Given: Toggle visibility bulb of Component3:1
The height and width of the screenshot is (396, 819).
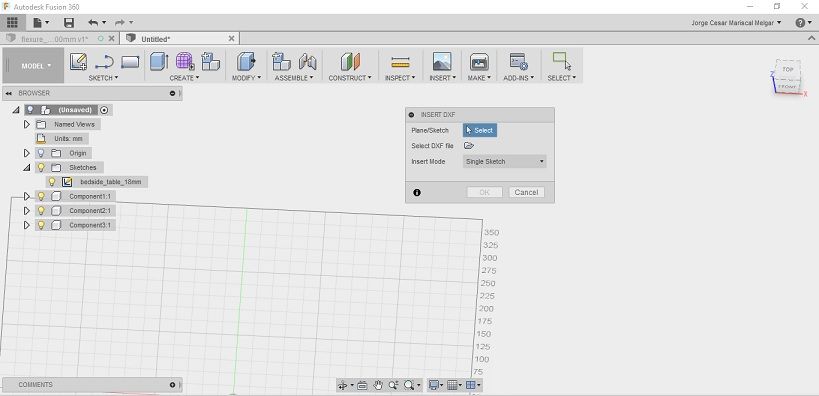Looking at the screenshot, I should click(x=41, y=225).
